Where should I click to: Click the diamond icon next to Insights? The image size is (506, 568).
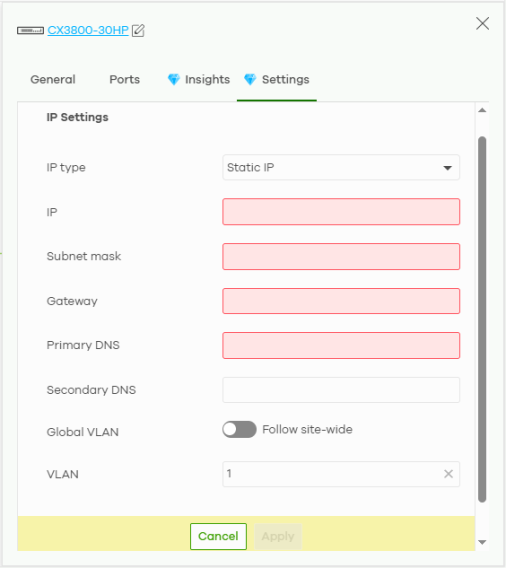[x=174, y=79]
